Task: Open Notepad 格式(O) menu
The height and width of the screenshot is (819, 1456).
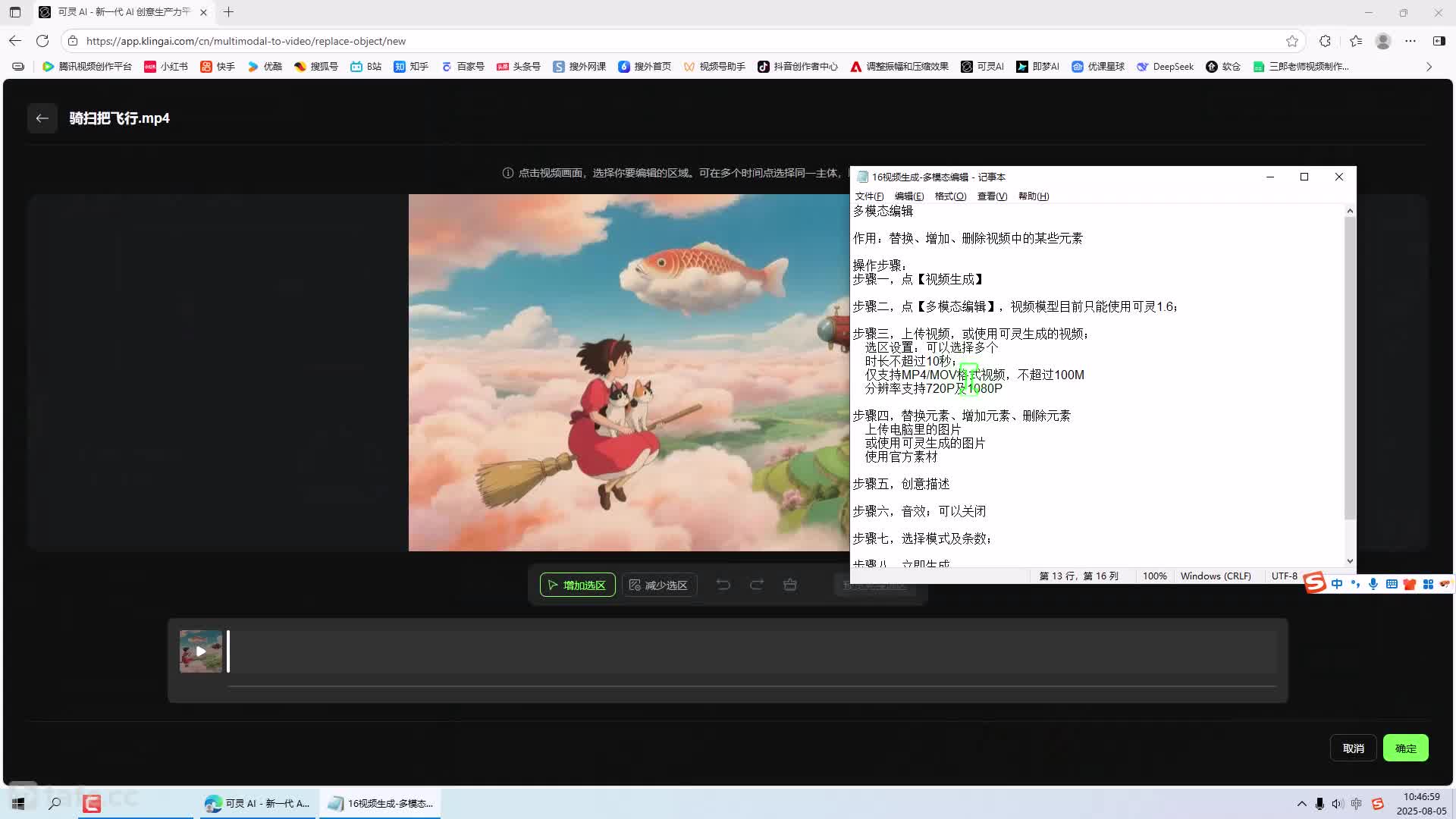Action: click(x=950, y=196)
